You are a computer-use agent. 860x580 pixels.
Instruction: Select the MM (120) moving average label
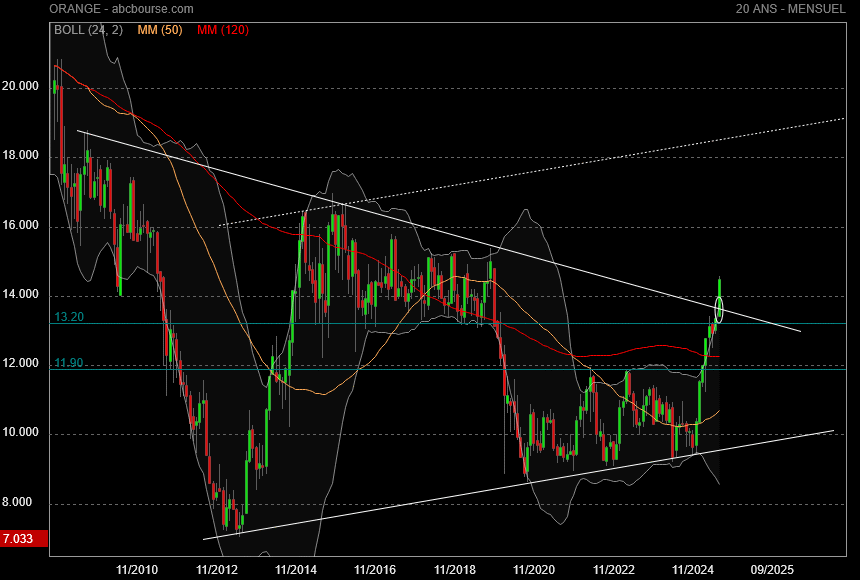pyautogui.click(x=223, y=30)
